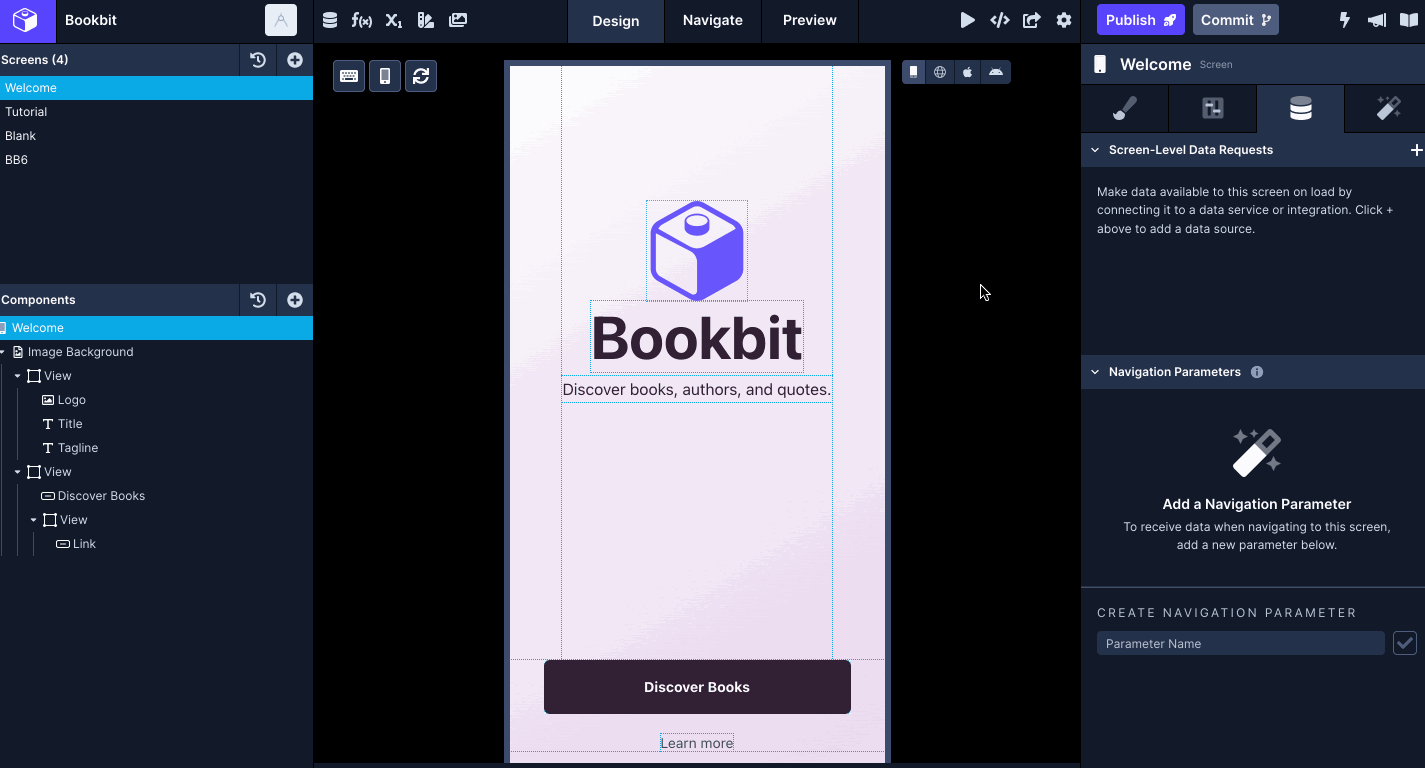Click the refresh canvas icon

pos(421,76)
